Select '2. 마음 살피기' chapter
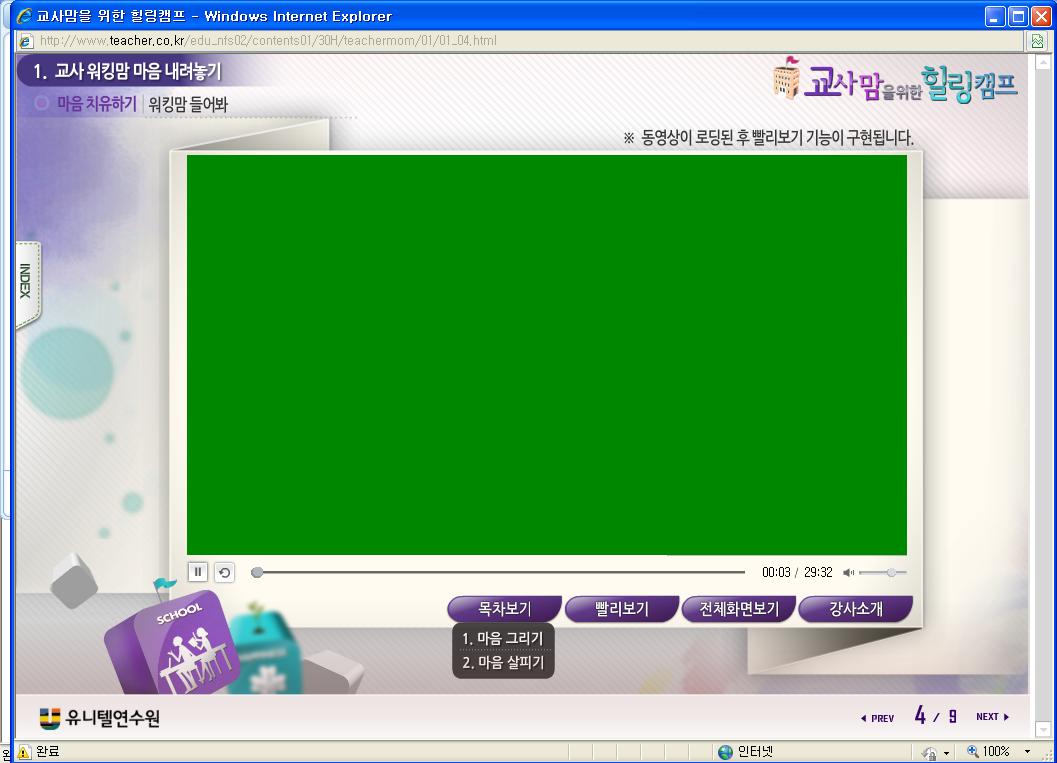 coord(503,662)
